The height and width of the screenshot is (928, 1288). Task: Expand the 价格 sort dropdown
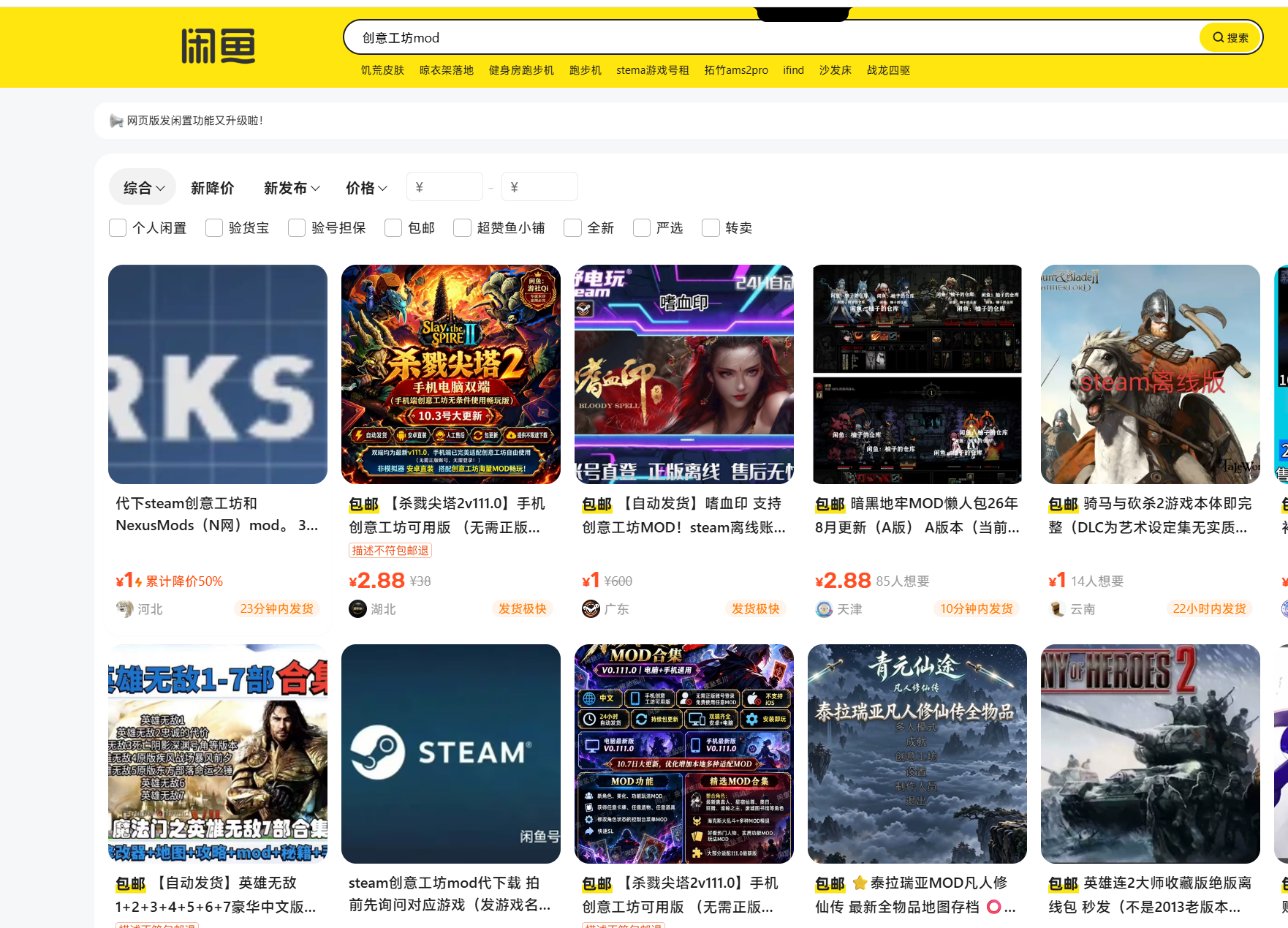(366, 188)
